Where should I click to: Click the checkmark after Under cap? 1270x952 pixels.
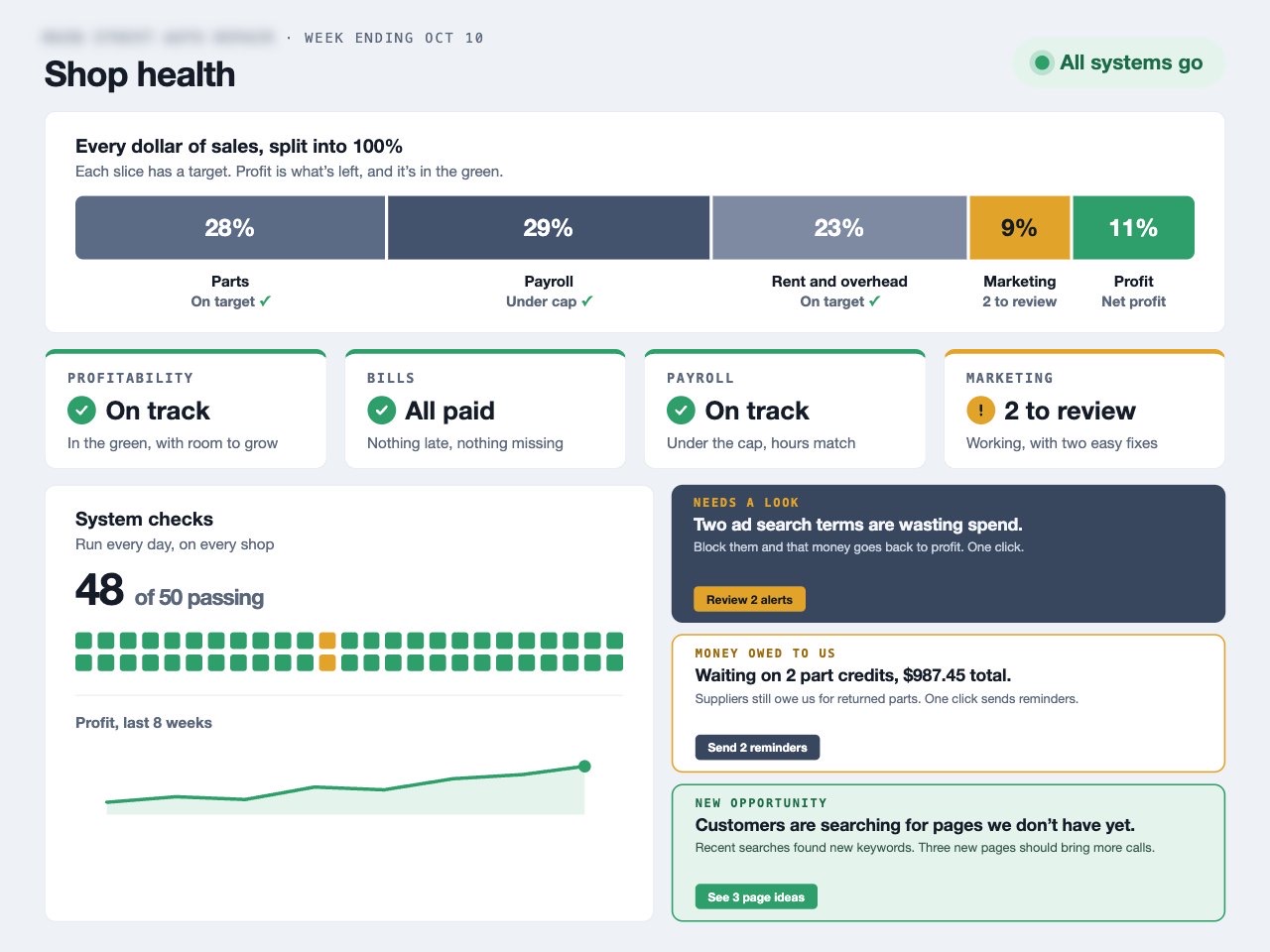click(x=587, y=301)
